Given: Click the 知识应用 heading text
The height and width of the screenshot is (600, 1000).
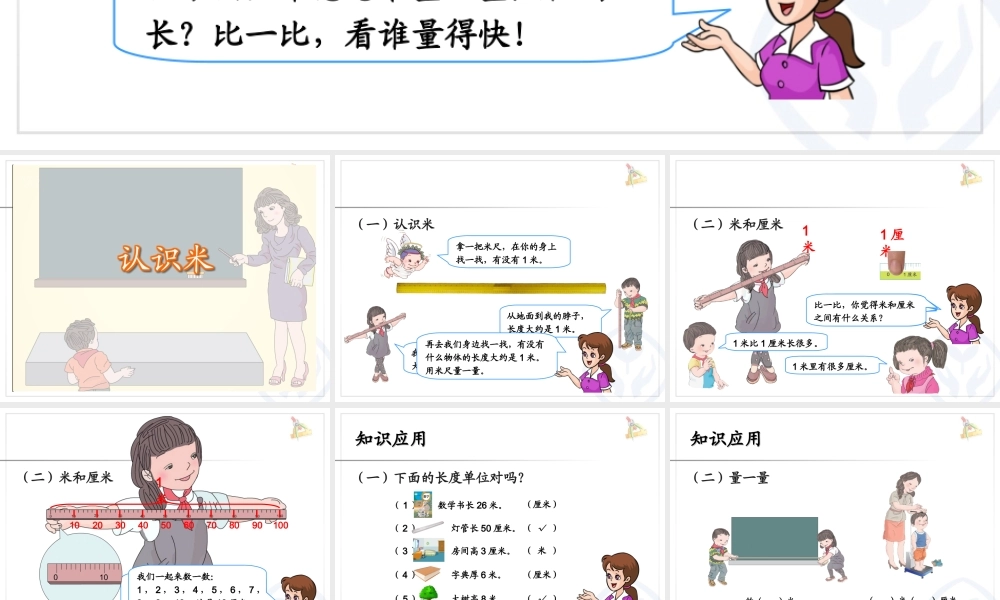Looking at the screenshot, I should pyautogui.click(x=390, y=437).
